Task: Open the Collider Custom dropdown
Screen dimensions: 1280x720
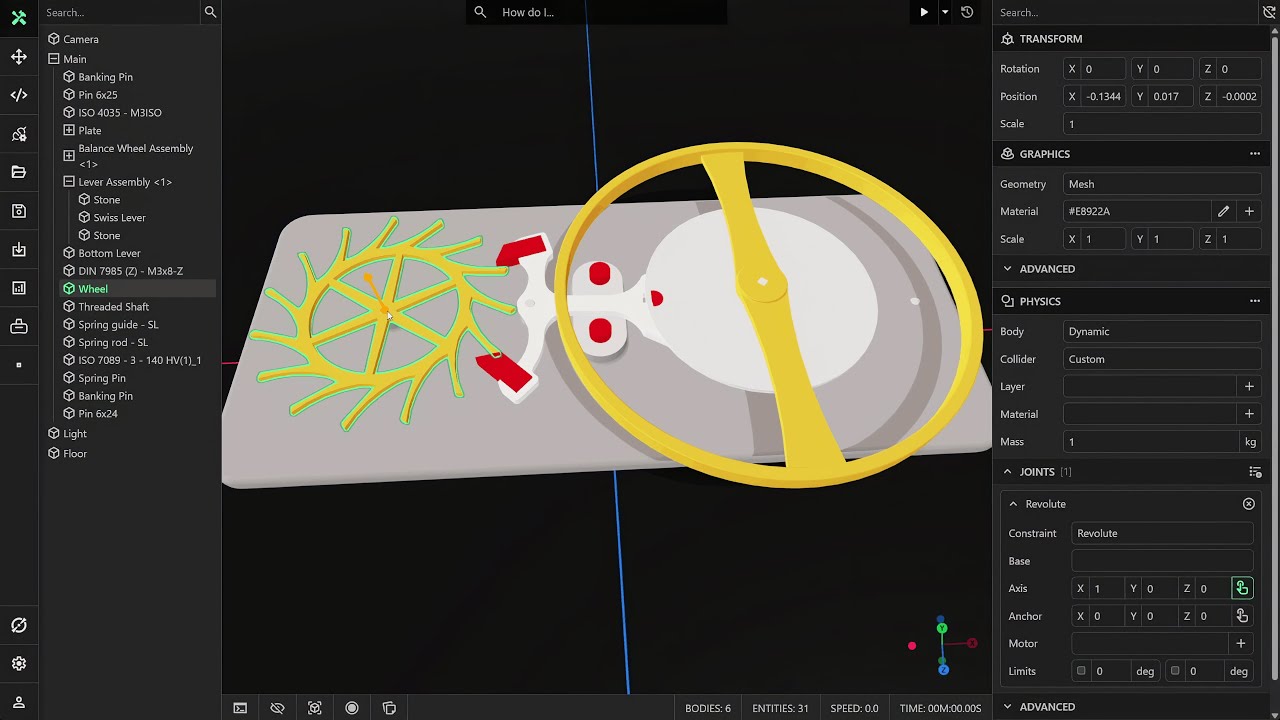Action: 1162,359
